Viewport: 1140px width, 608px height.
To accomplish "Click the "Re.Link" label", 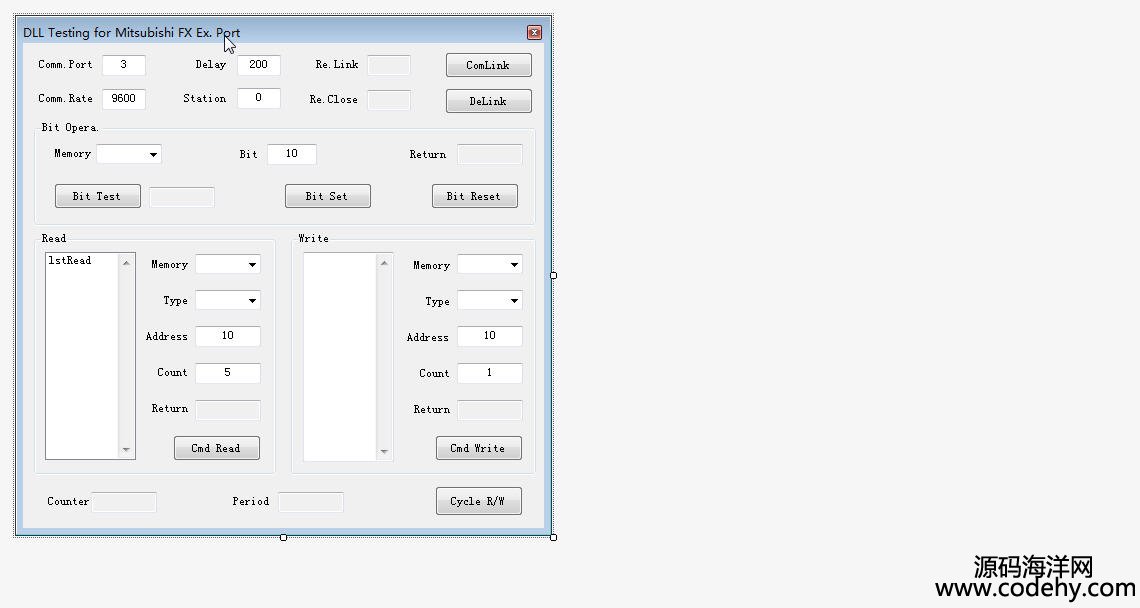I will [337, 65].
